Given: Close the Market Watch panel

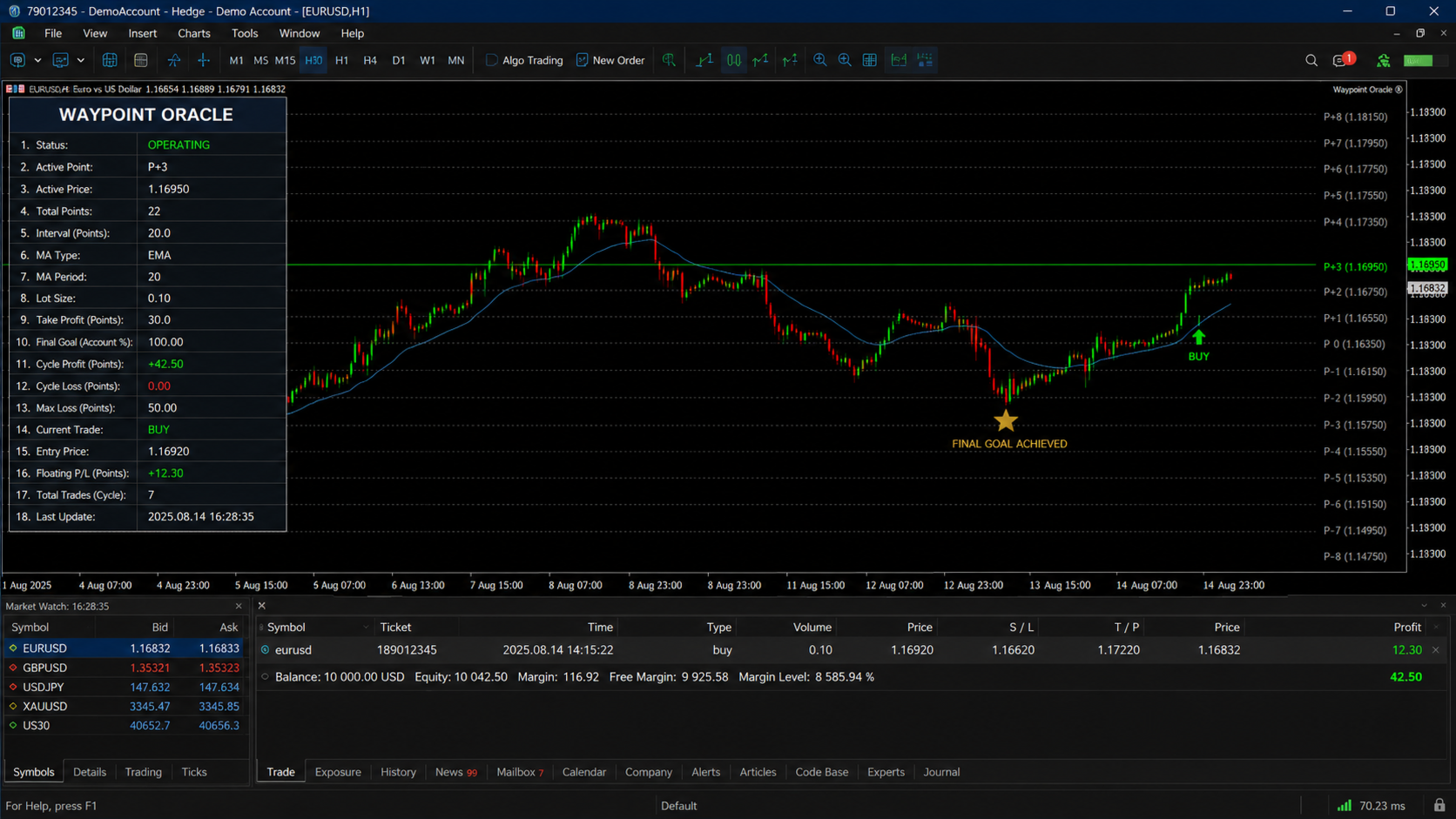Looking at the screenshot, I should coord(239,606).
